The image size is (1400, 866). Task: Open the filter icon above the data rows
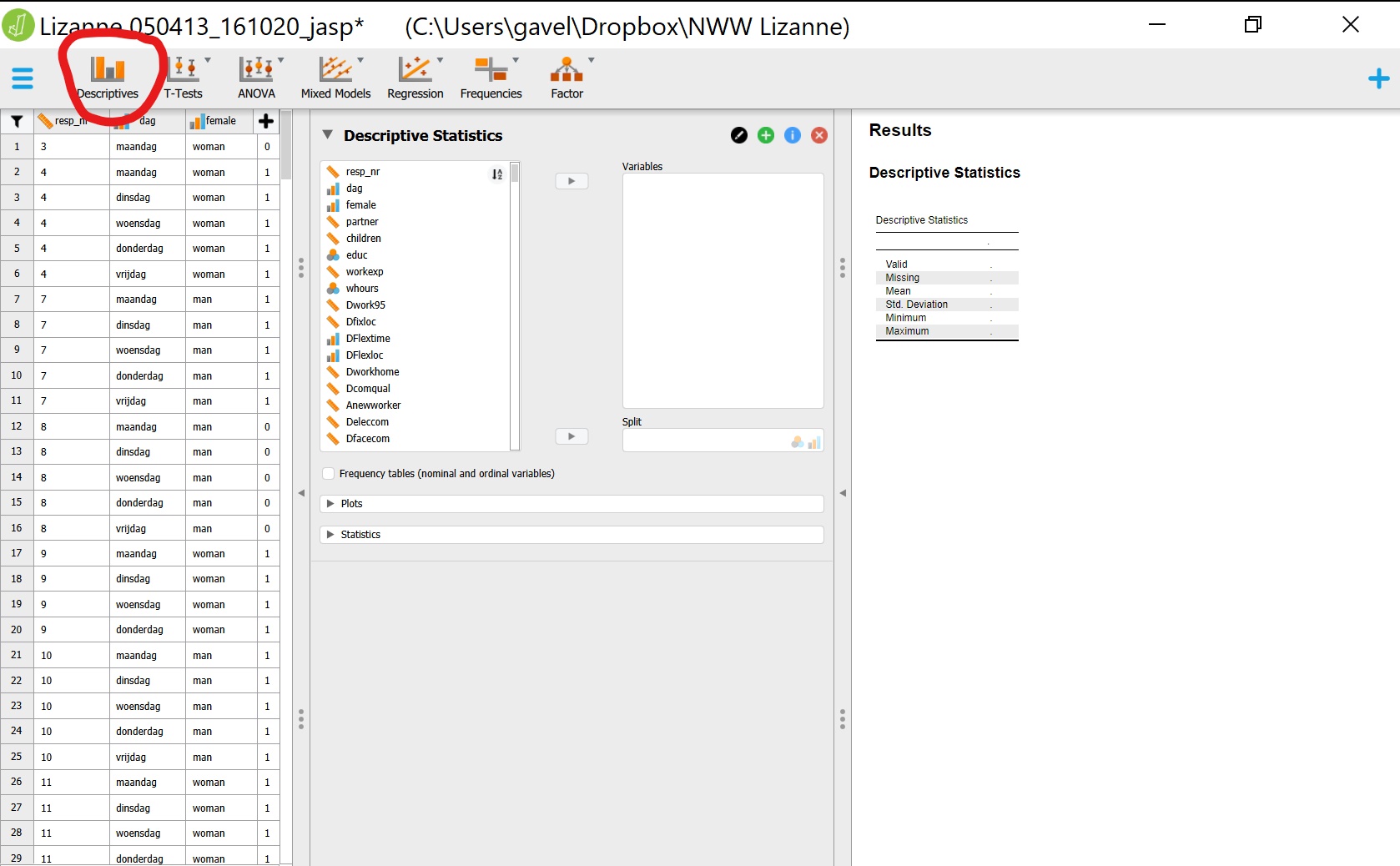coord(16,122)
